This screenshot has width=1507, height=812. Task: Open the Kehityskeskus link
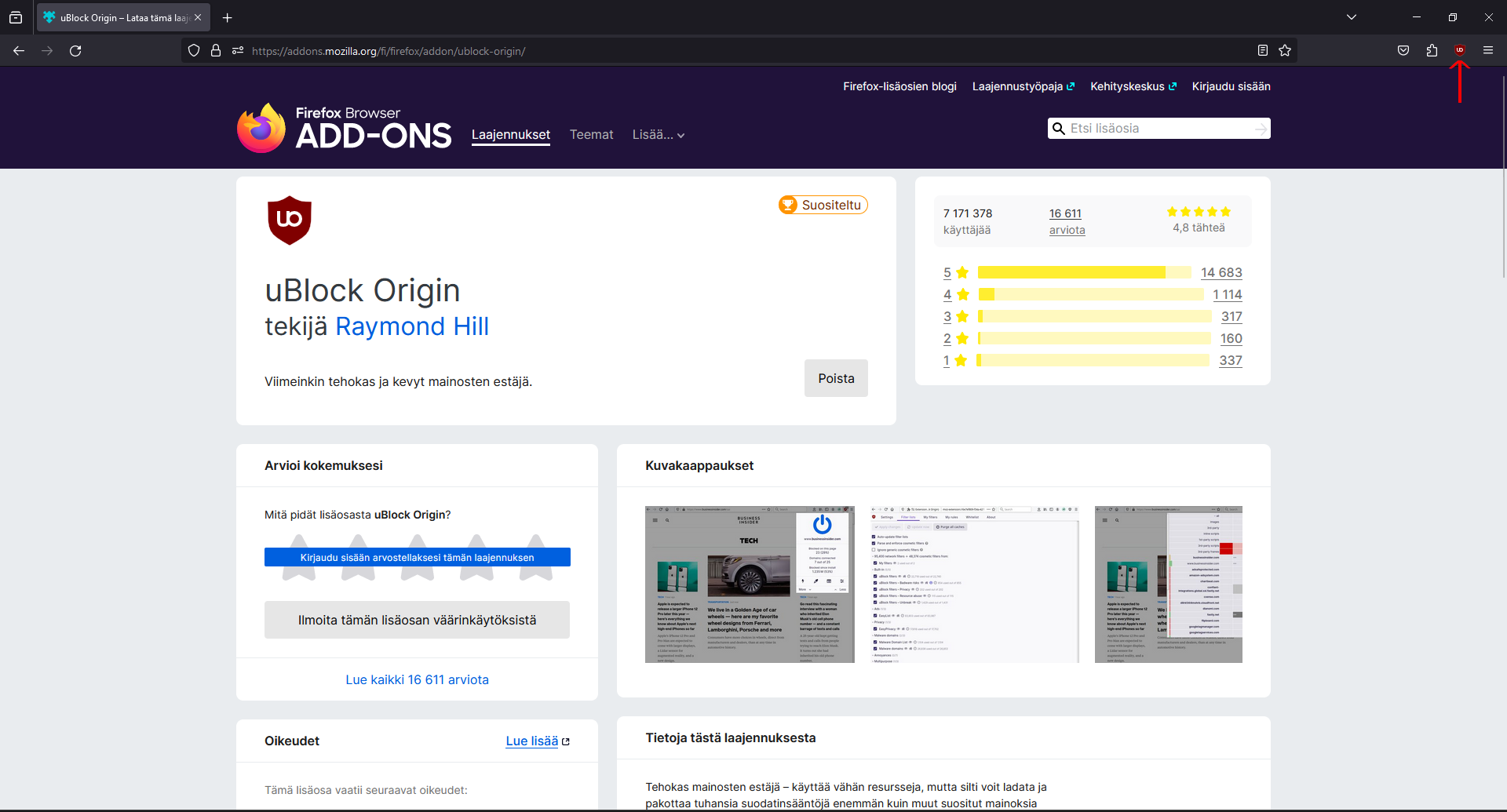(x=1133, y=86)
